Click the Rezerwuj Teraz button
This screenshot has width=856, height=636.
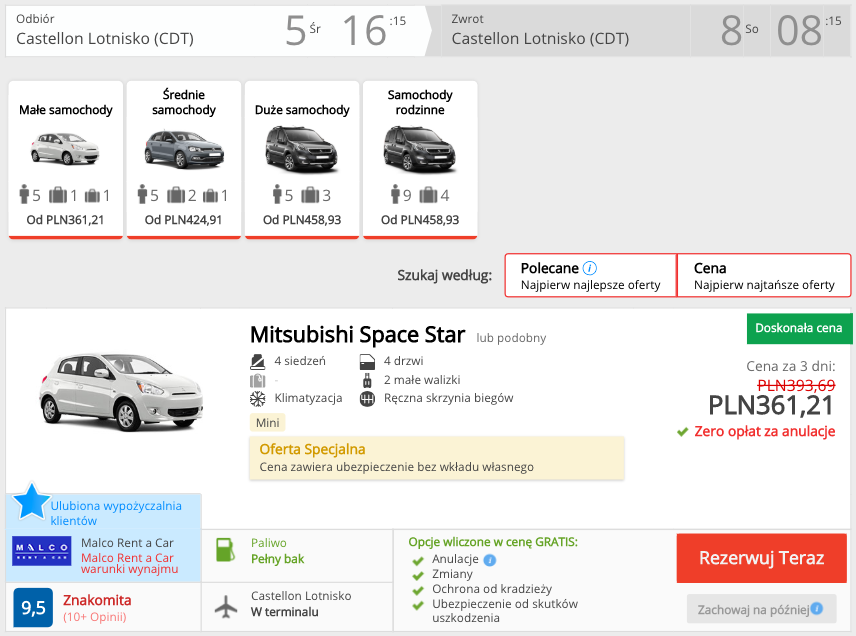tap(762, 558)
